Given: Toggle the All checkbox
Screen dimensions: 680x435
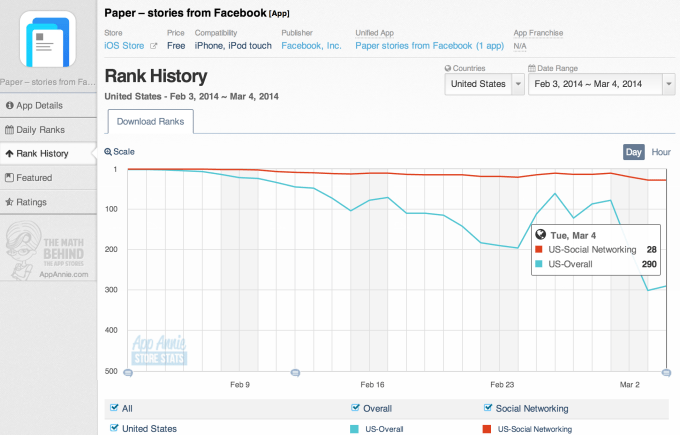Looking at the screenshot, I should [113, 408].
